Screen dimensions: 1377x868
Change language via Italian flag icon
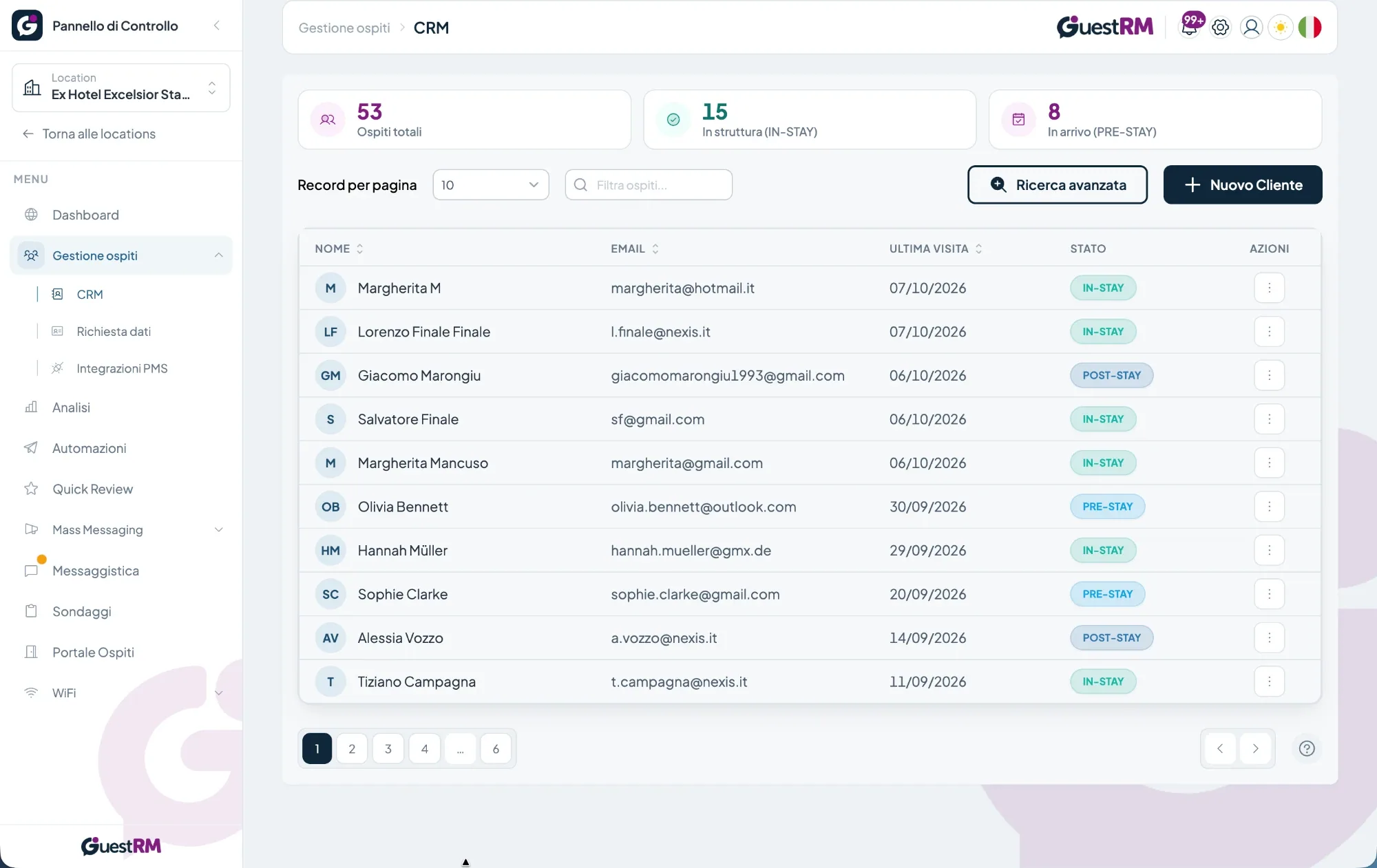point(1310,28)
